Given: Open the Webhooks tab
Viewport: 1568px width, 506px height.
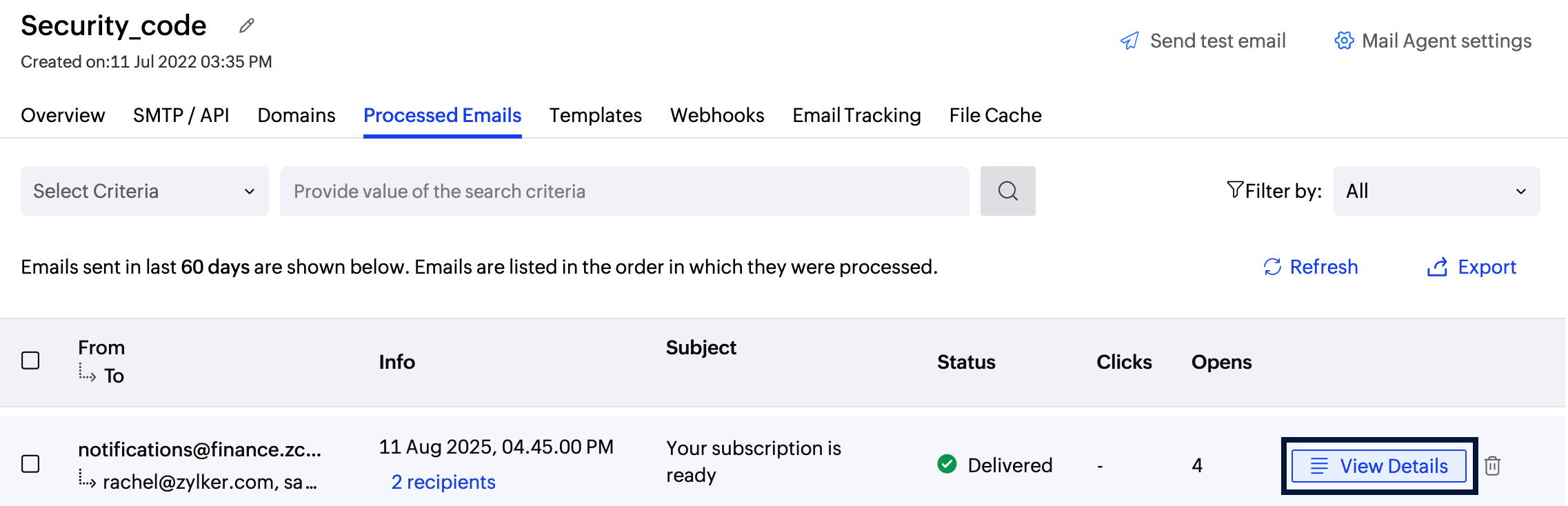Looking at the screenshot, I should pyautogui.click(x=717, y=115).
